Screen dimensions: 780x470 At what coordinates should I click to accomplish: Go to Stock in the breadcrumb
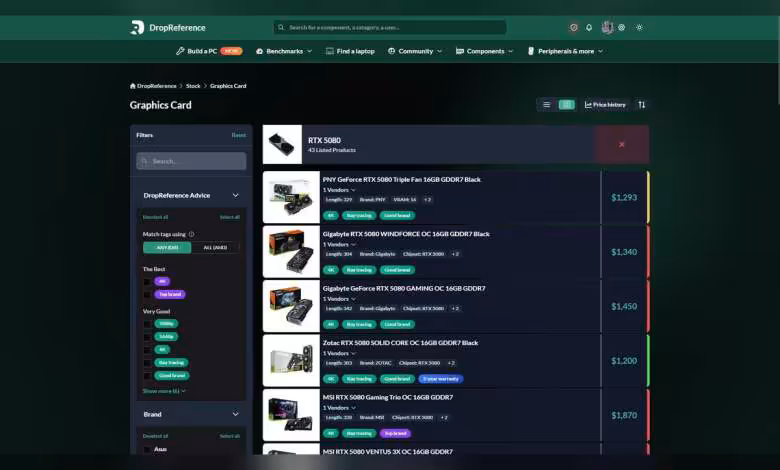193,86
